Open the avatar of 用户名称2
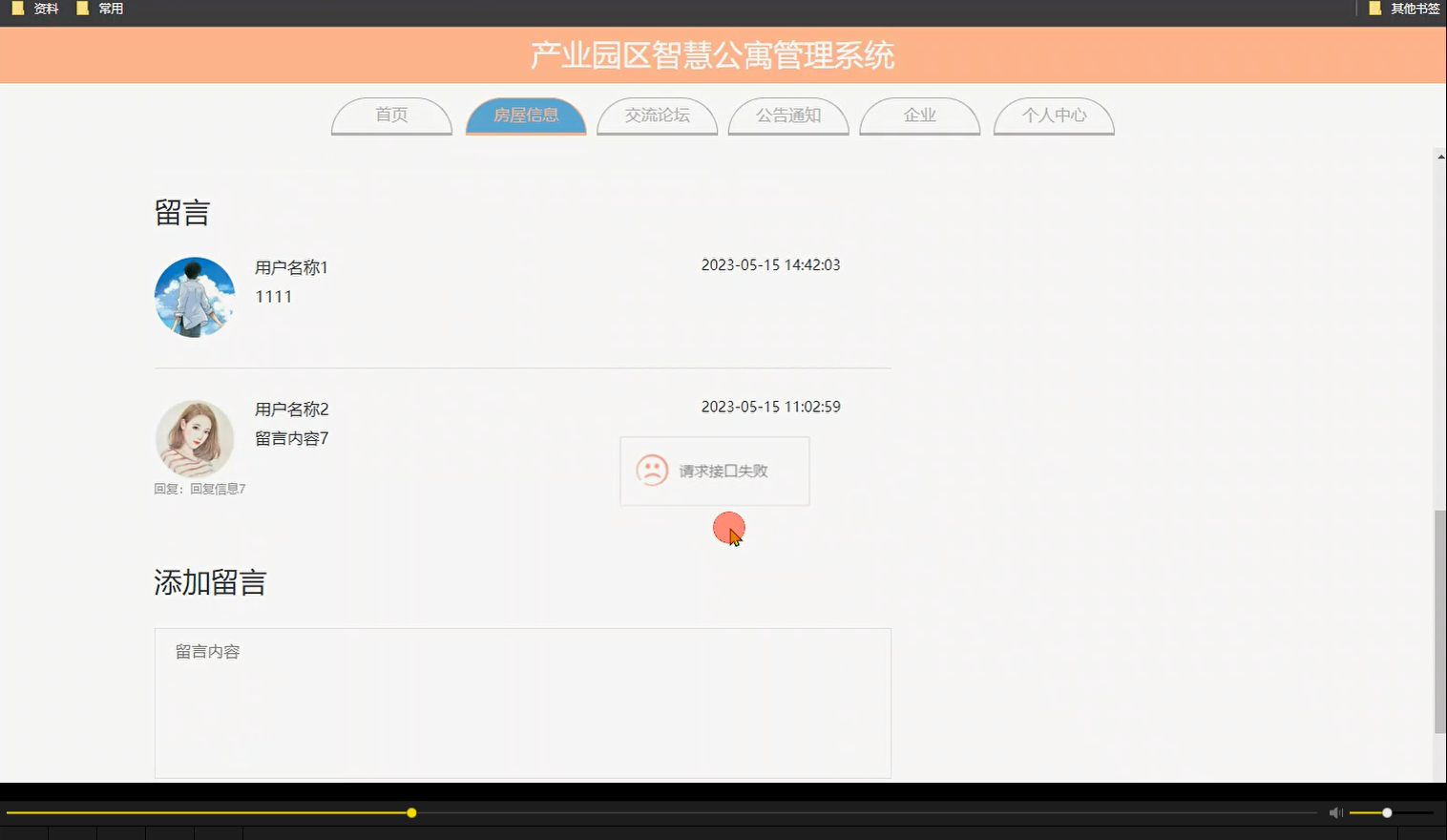The width and height of the screenshot is (1447, 840). point(195,438)
